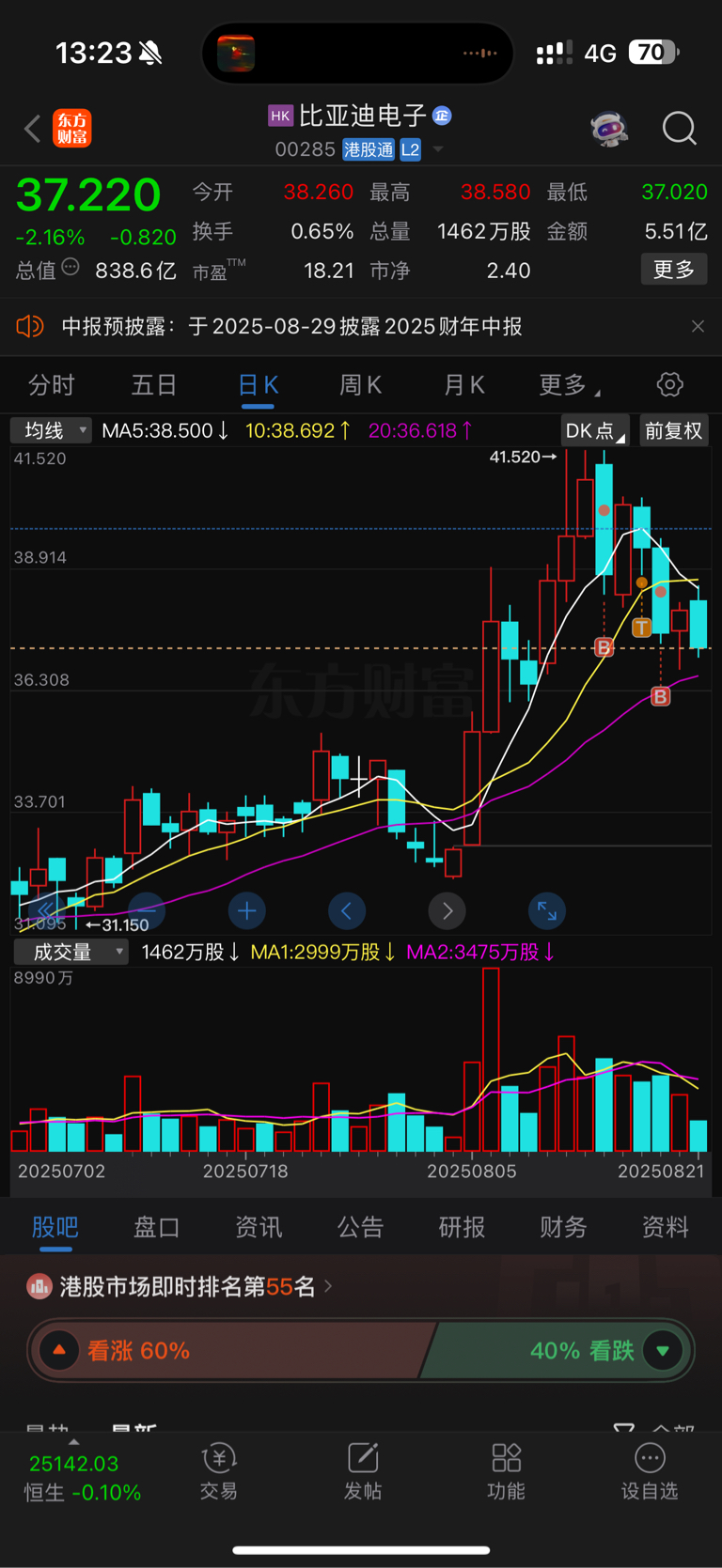The height and width of the screenshot is (1568, 722).
Task: Move chart left with arrow icon
Action: click(347, 910)
